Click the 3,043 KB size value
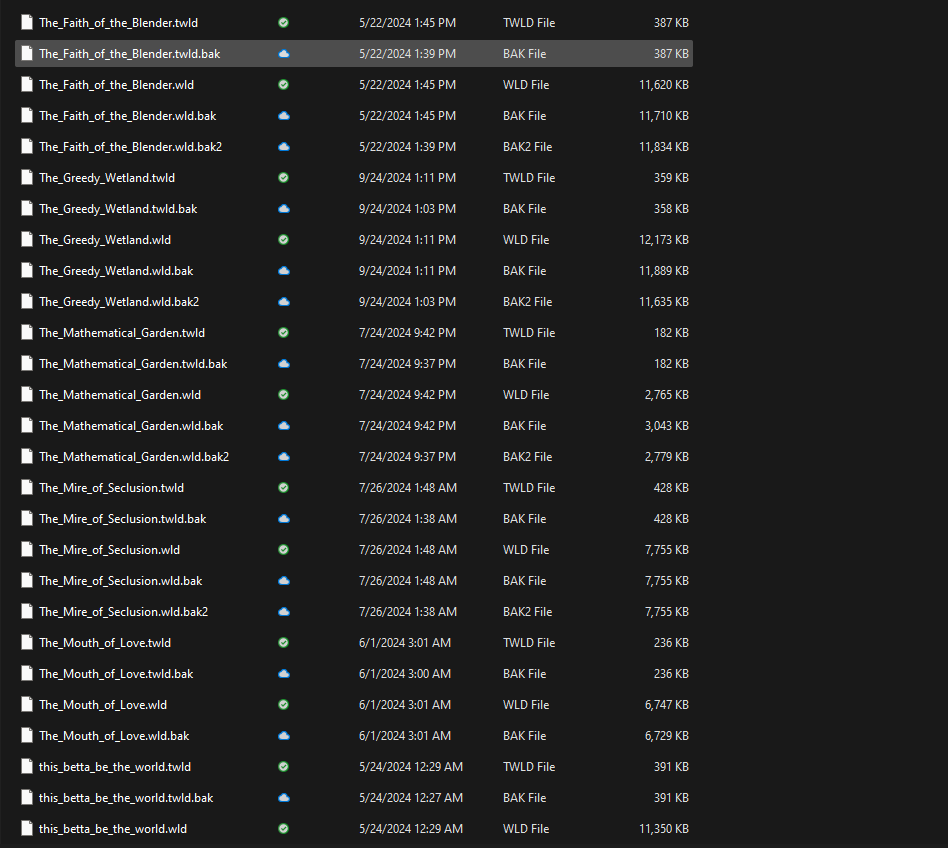Screen dimensions: 948x848 point(667,426)
